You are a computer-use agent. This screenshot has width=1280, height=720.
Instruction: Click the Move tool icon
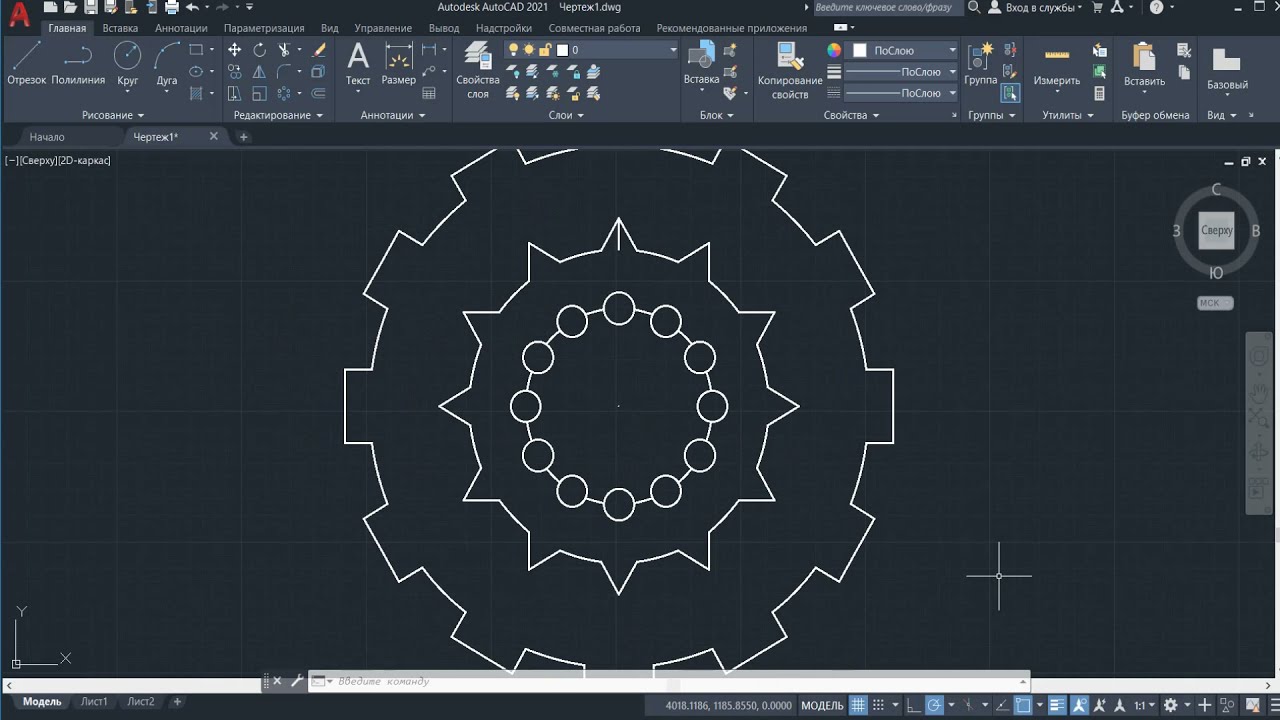pyautogui.click(x=234, y=50)
